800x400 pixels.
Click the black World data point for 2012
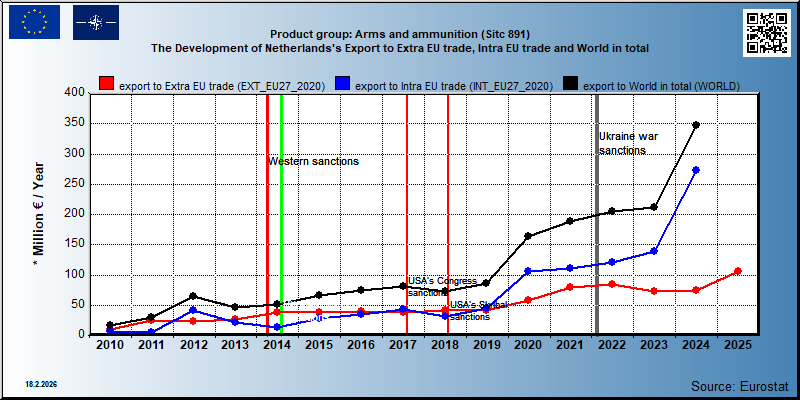[x=193, y=296]
